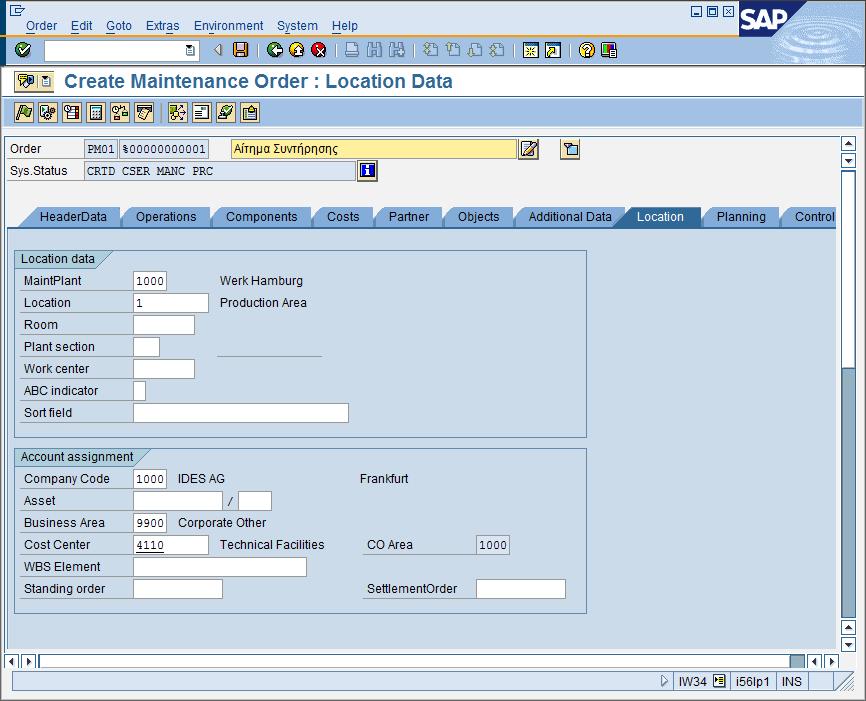Click the Last Page icon
The image size is (866, 701).
[x=497, y=50]
